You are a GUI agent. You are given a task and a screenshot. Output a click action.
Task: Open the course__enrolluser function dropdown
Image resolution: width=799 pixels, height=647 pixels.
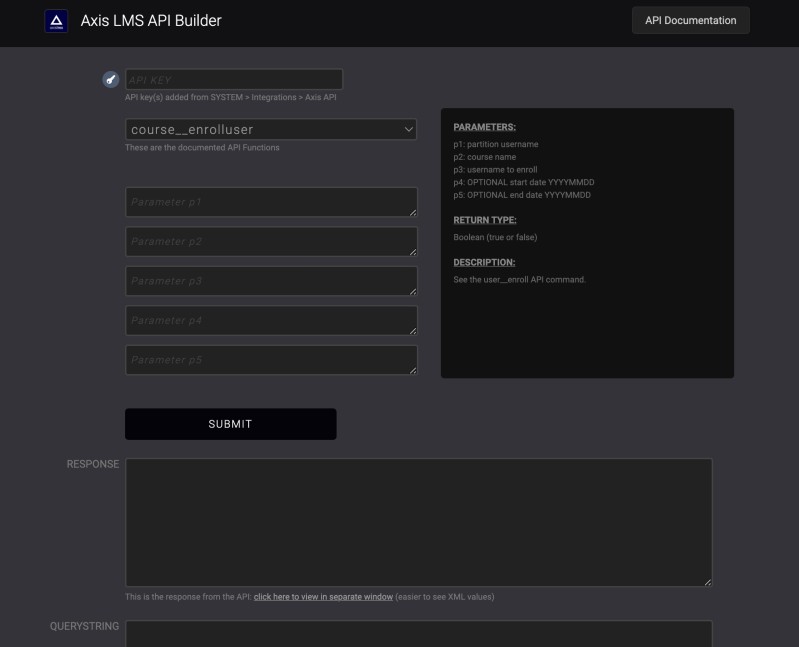pyautogui.click(x=271, y=129)
